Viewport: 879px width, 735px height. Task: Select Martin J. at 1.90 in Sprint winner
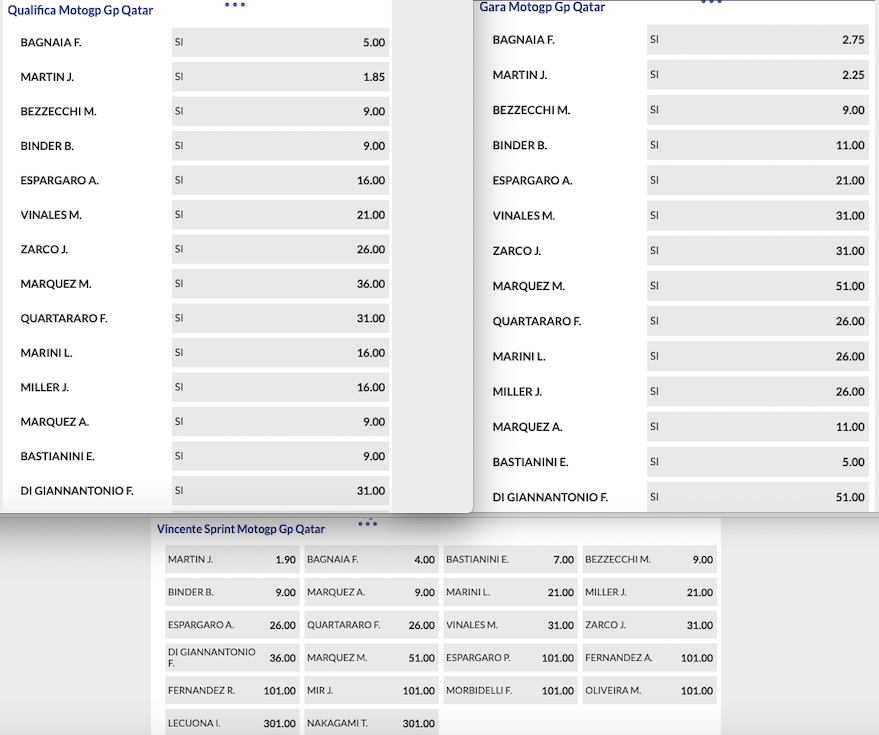232,560
